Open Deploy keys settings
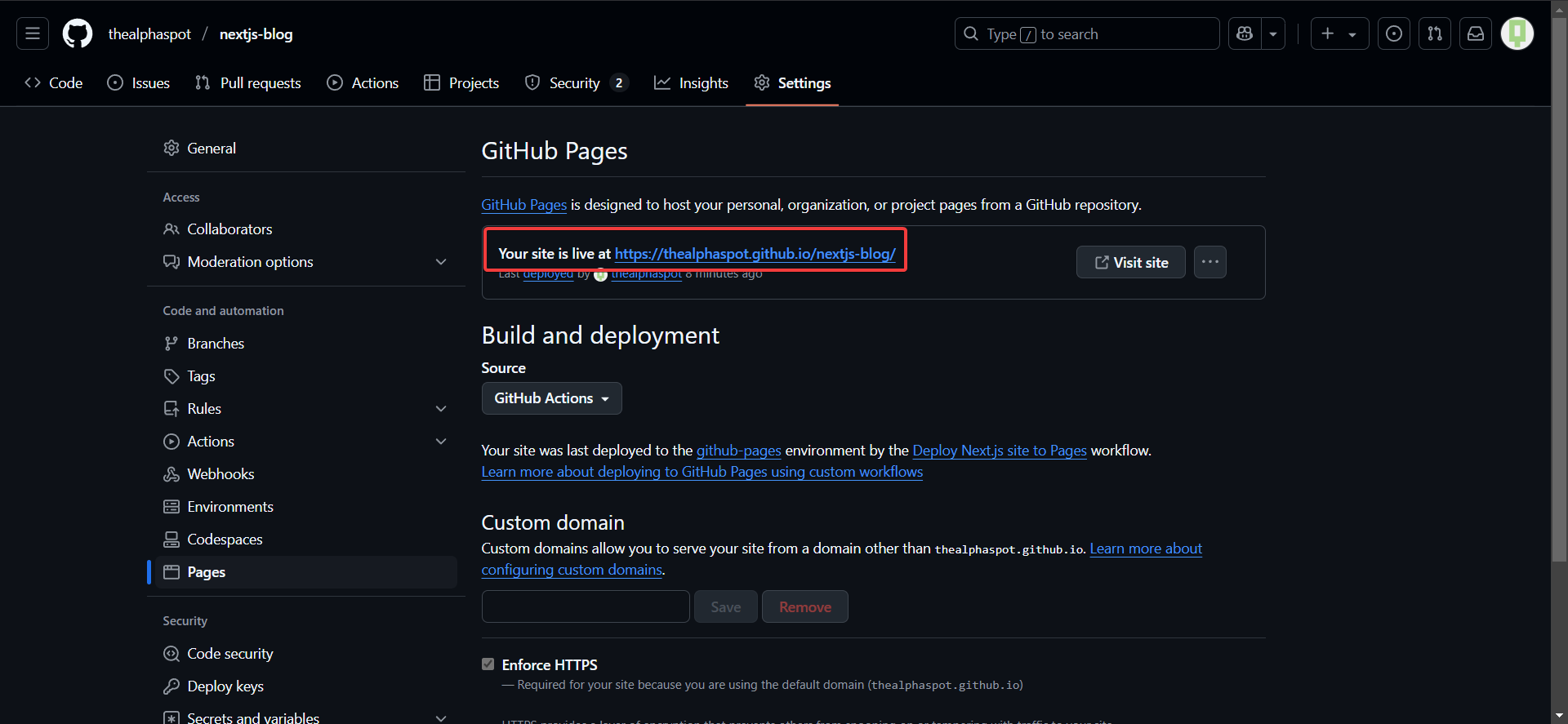 [306, 686]
